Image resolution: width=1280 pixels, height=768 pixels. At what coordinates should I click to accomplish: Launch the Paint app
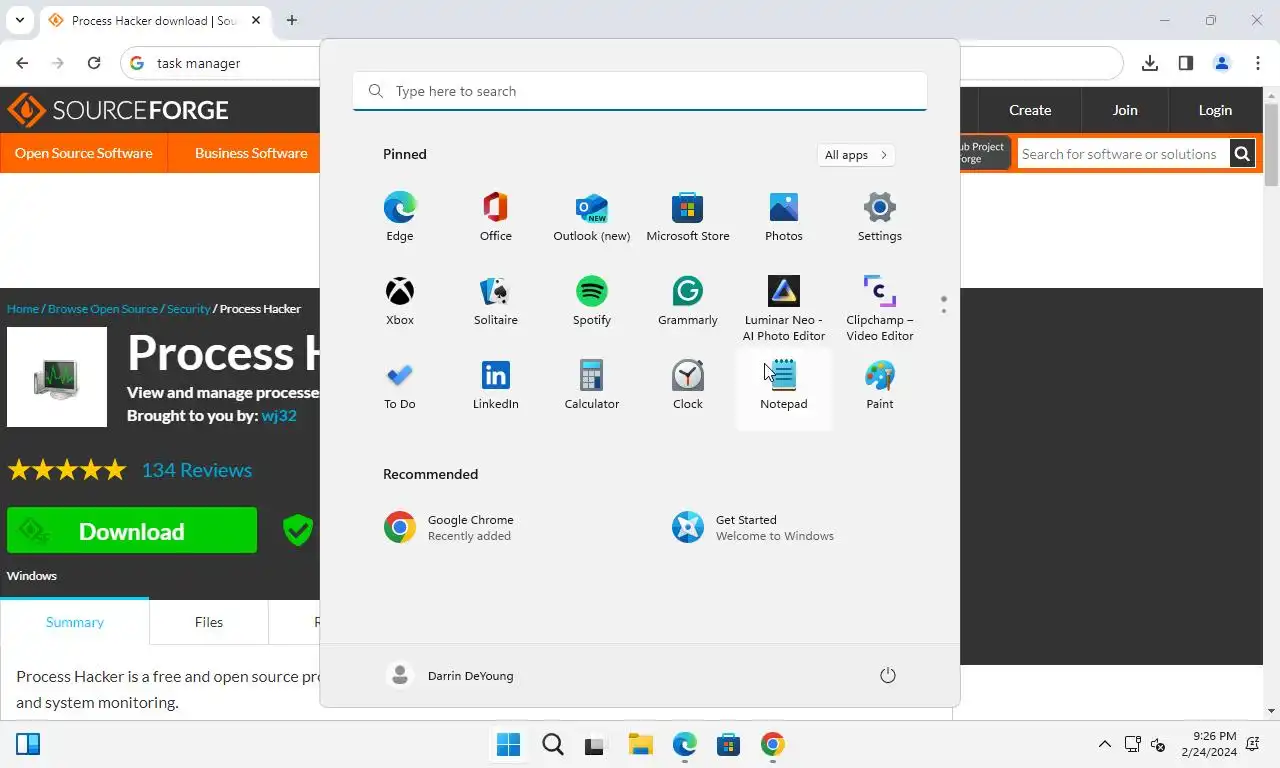point(880,386)
